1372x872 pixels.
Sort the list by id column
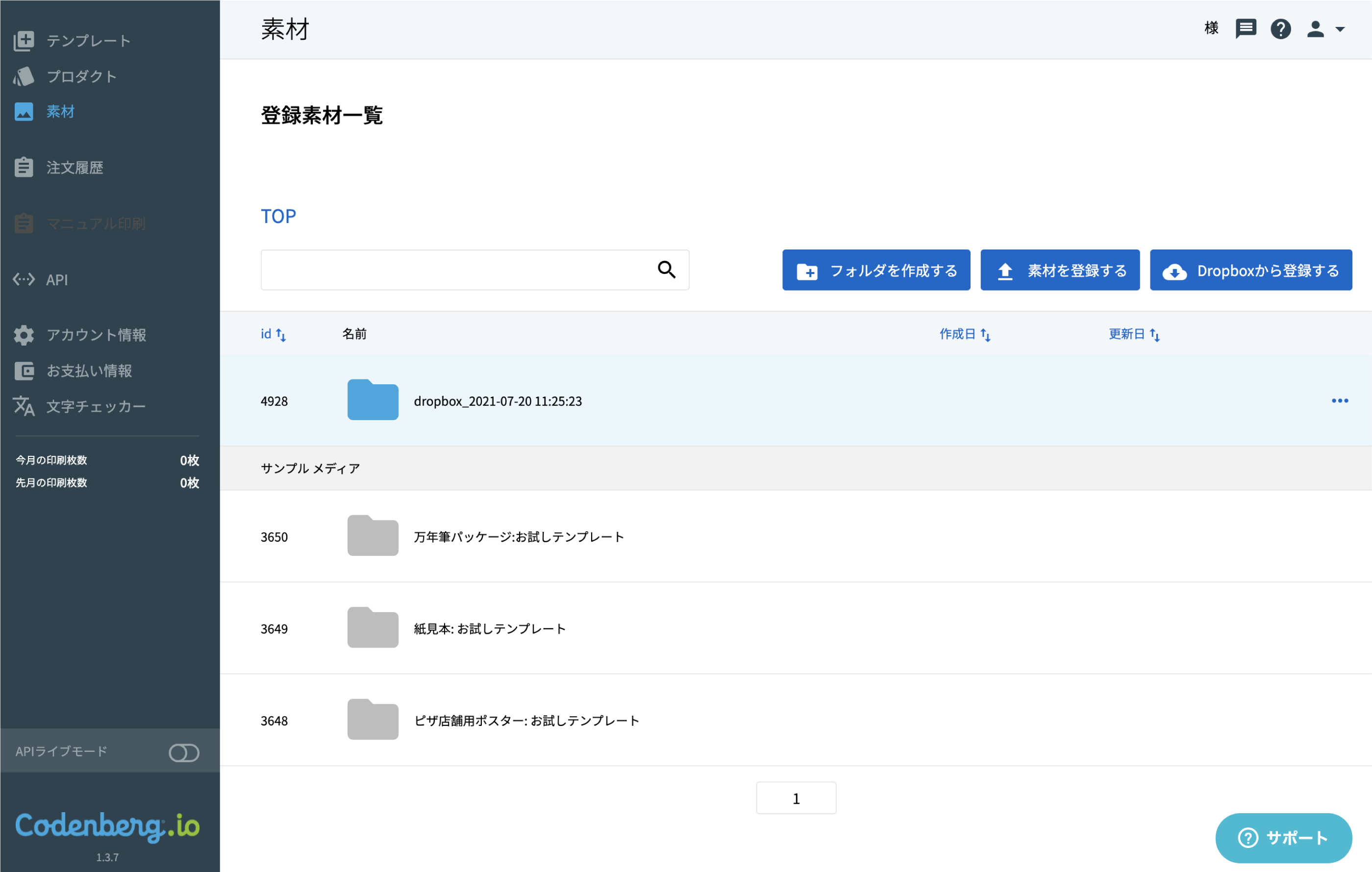[274, 334]
